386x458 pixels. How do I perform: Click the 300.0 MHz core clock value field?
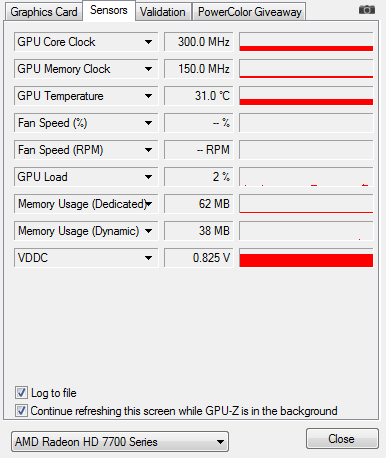[199, 42]
